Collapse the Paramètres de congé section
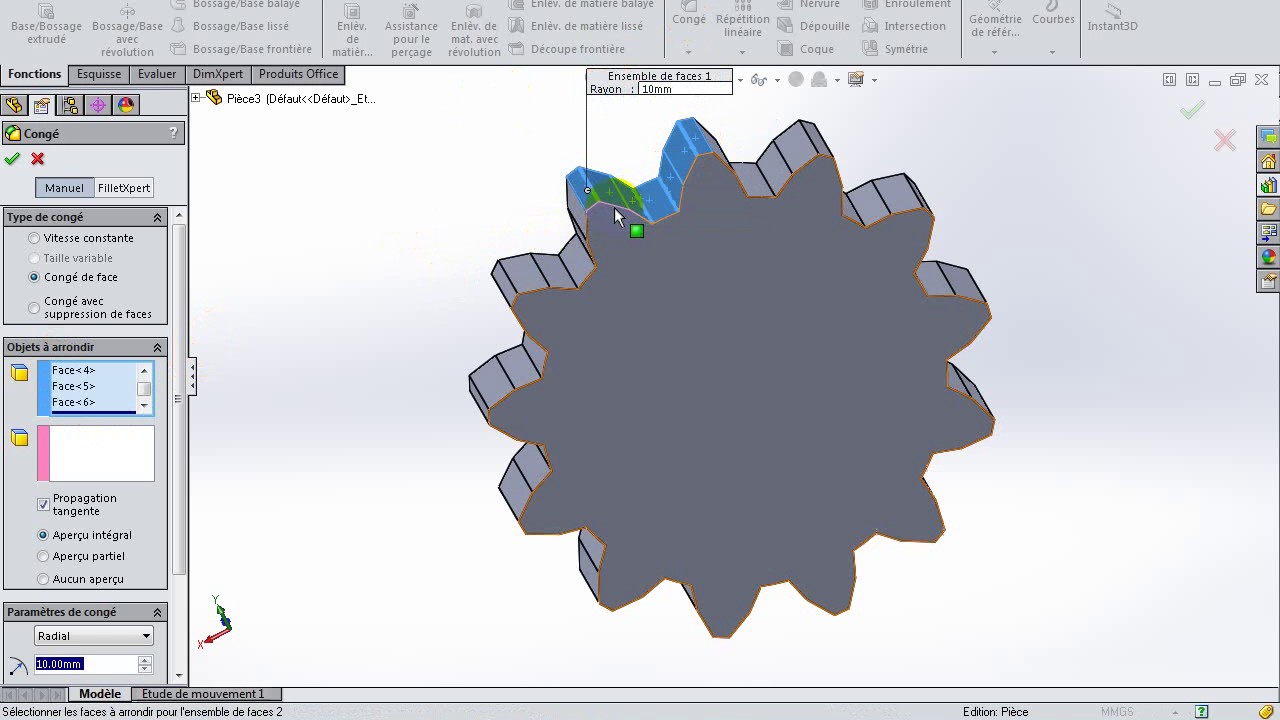Image resolution: width=1280 pixels, height=720 pixels. point(157,612)
